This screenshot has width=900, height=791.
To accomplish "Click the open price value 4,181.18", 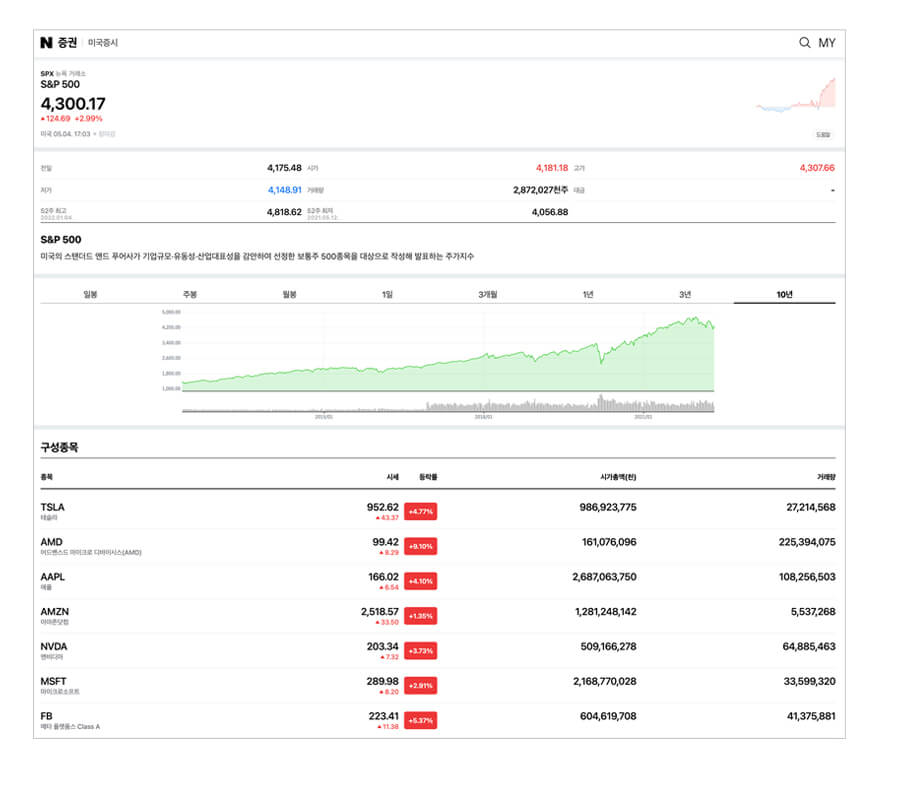I will point(552,168).
